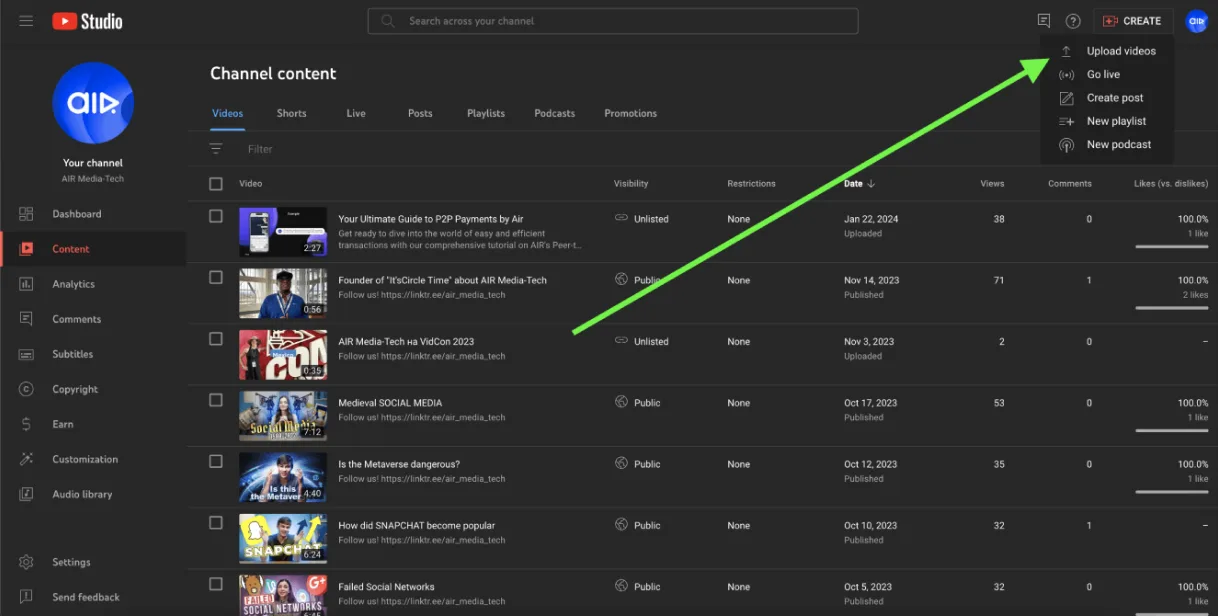Open the Help question mark icon
Screen dimensions: 1218x616
click(1073, 21)
